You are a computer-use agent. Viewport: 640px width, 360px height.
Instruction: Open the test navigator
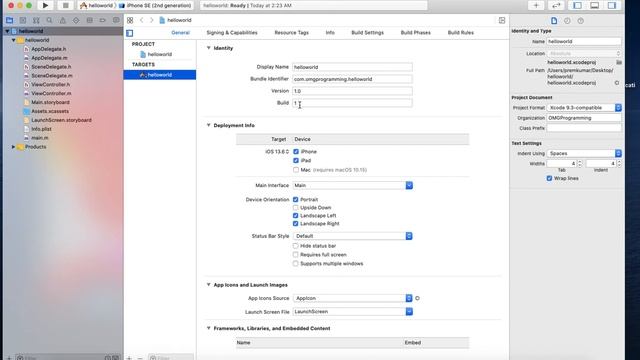point(76,20)
